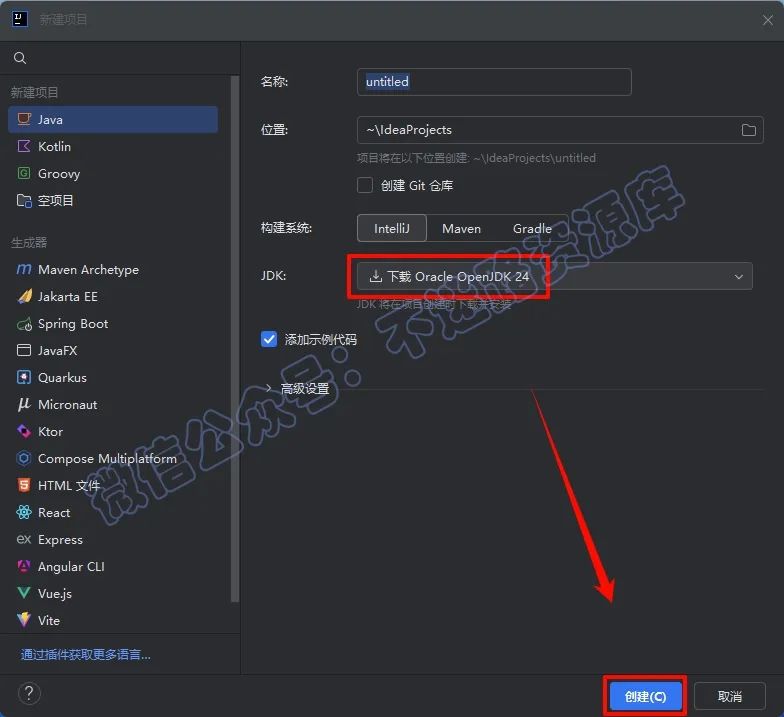Select the Vite generator icon

[24, 620]
